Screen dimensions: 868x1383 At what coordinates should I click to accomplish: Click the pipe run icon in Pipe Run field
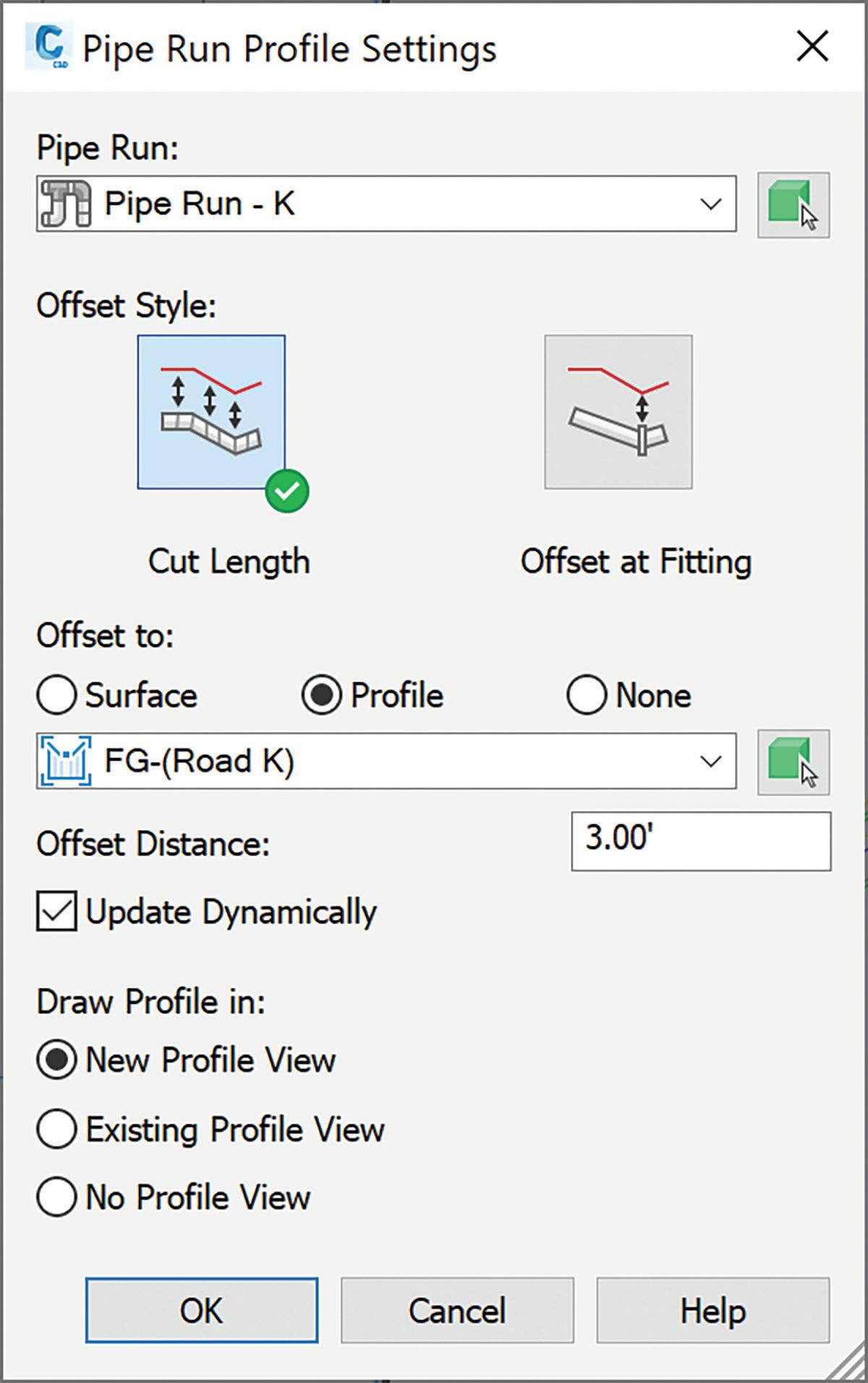67,204
